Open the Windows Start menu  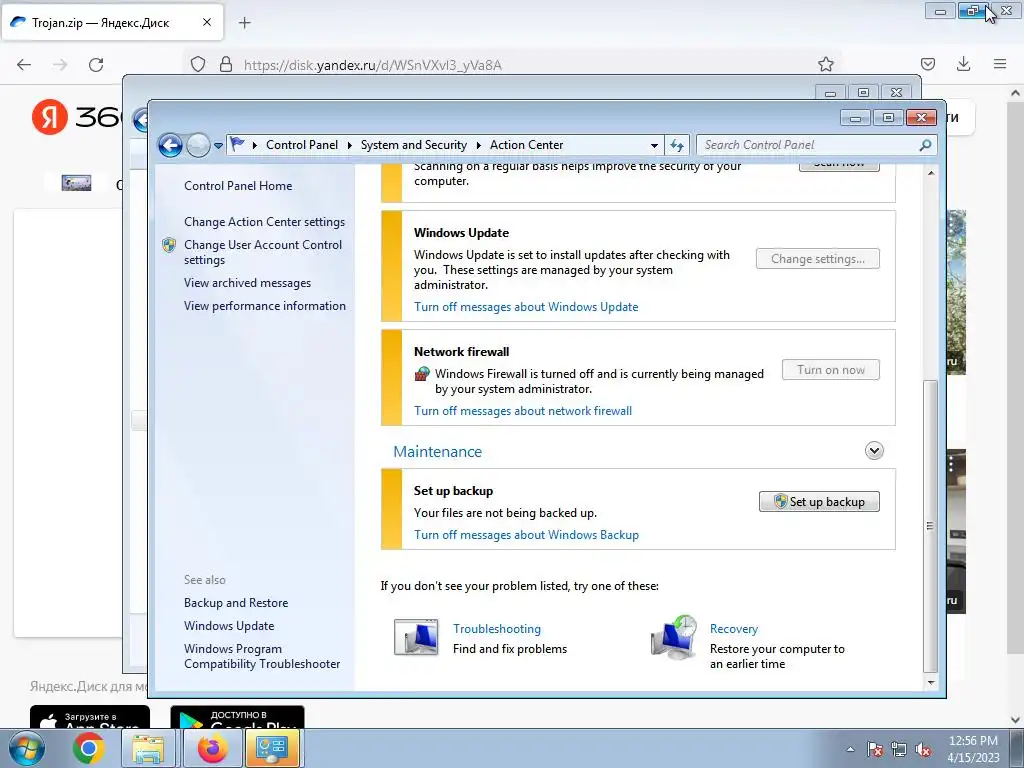pyautogui.click(x=27, y=748)
